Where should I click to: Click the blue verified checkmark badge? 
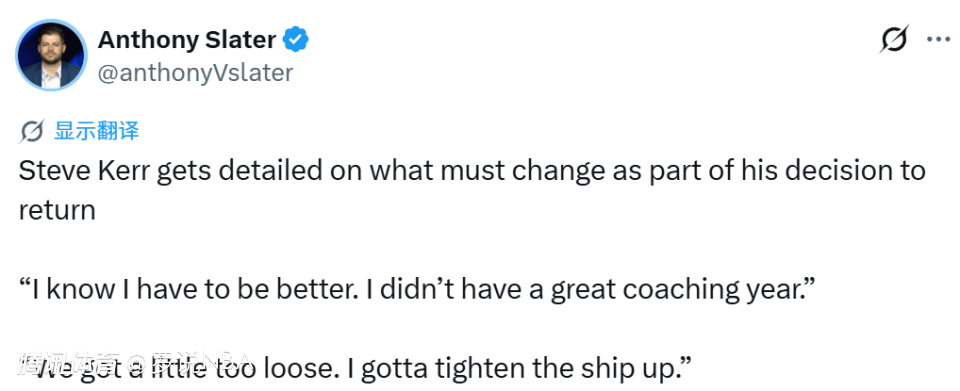click(296, 40)
